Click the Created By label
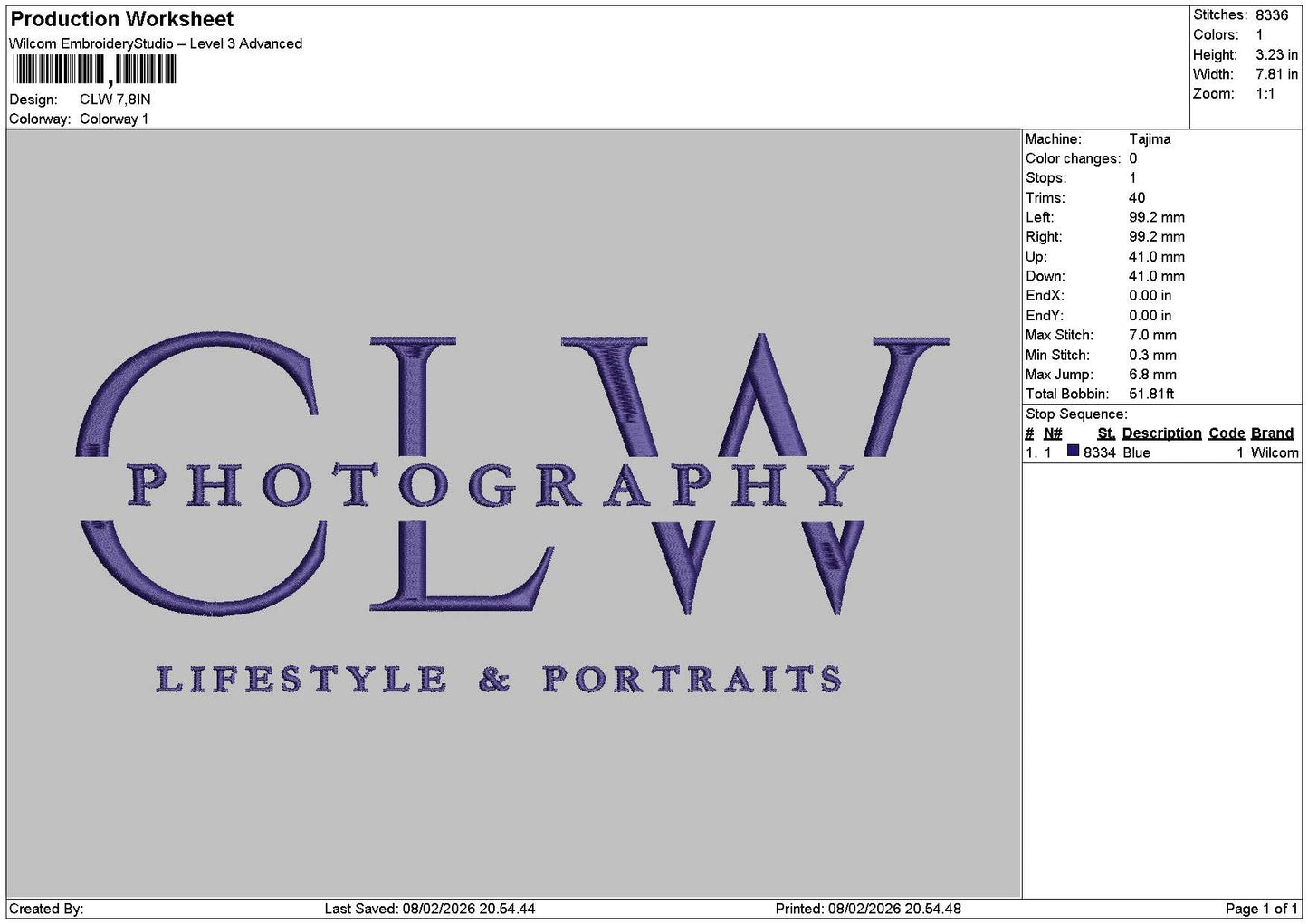This screenshot has height=924, width=1308. click(x=46, y=909)
